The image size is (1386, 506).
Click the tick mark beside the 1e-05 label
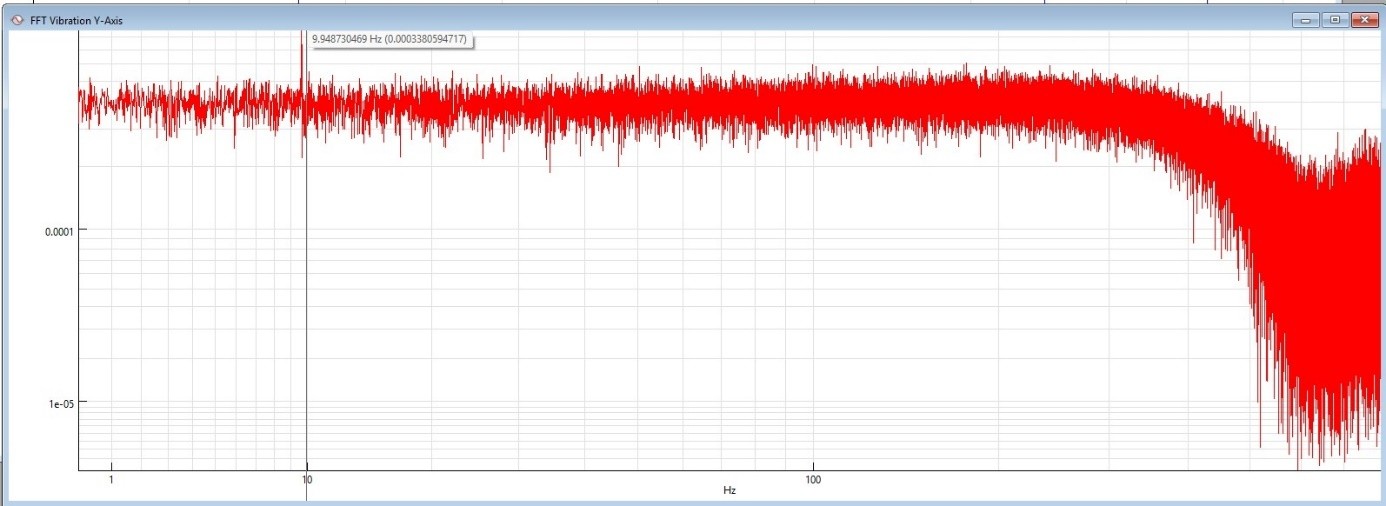(x=83, y=403)
